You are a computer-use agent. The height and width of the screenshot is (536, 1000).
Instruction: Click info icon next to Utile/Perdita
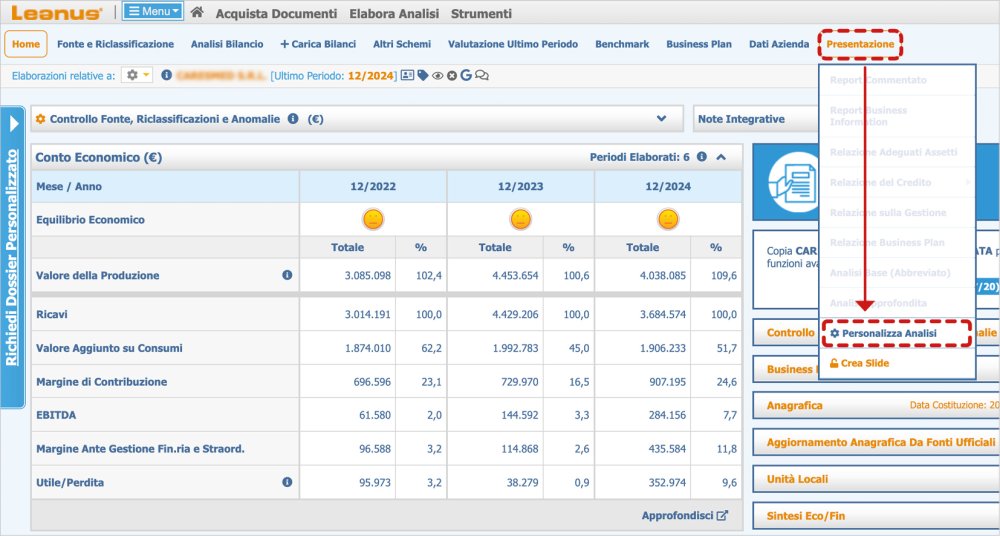tap(287, 482)
